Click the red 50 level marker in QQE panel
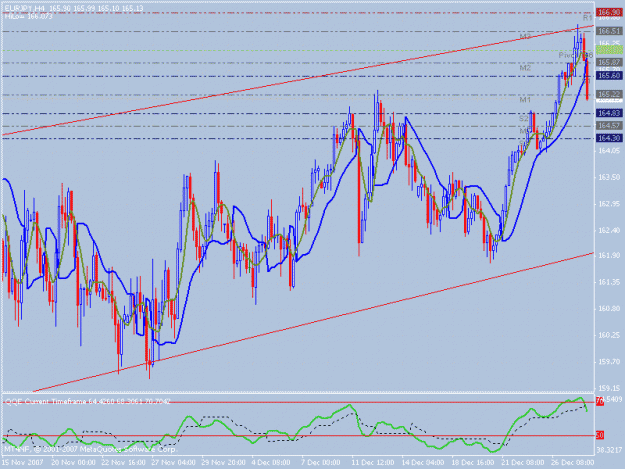This screenshot has height=469, width=625. click(x=599, y=436)
